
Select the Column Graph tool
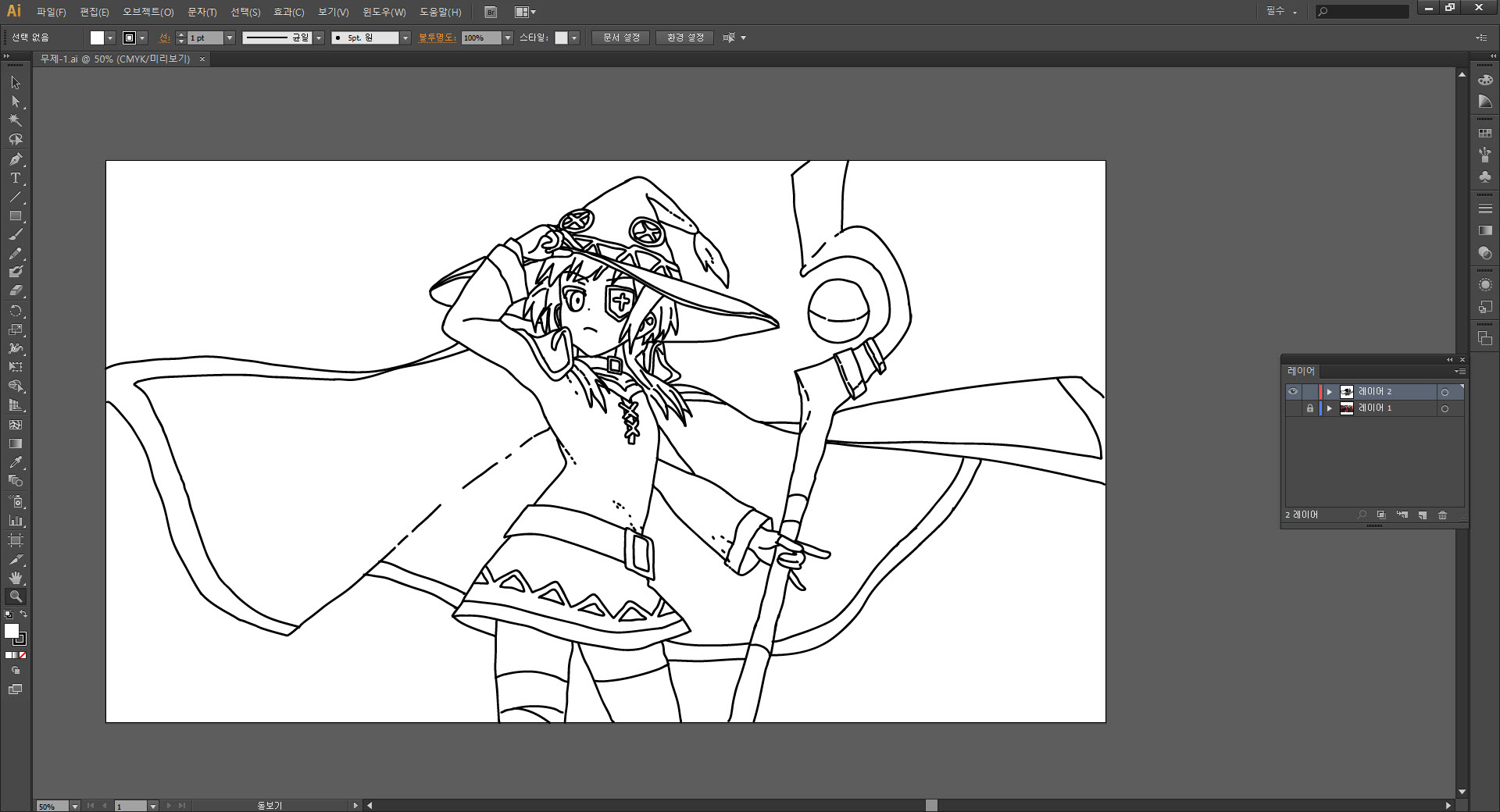coord(16,520)
